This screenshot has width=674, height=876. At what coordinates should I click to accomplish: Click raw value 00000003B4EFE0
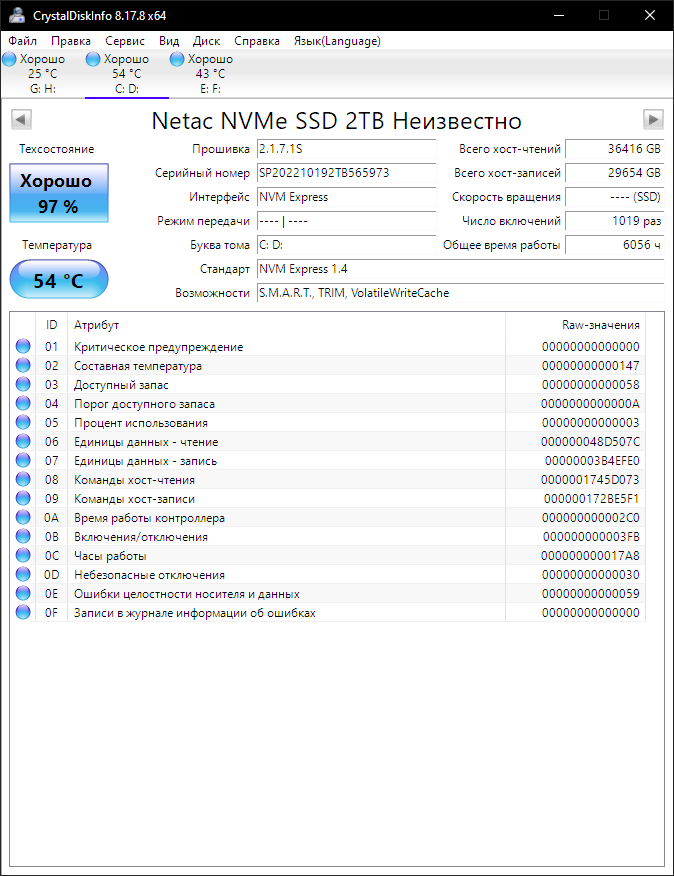(592, 461)
